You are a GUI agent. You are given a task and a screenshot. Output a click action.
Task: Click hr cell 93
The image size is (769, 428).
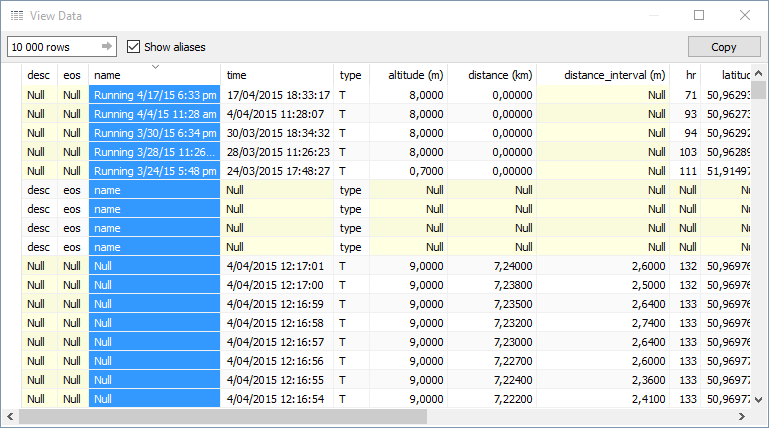(685, 114)
